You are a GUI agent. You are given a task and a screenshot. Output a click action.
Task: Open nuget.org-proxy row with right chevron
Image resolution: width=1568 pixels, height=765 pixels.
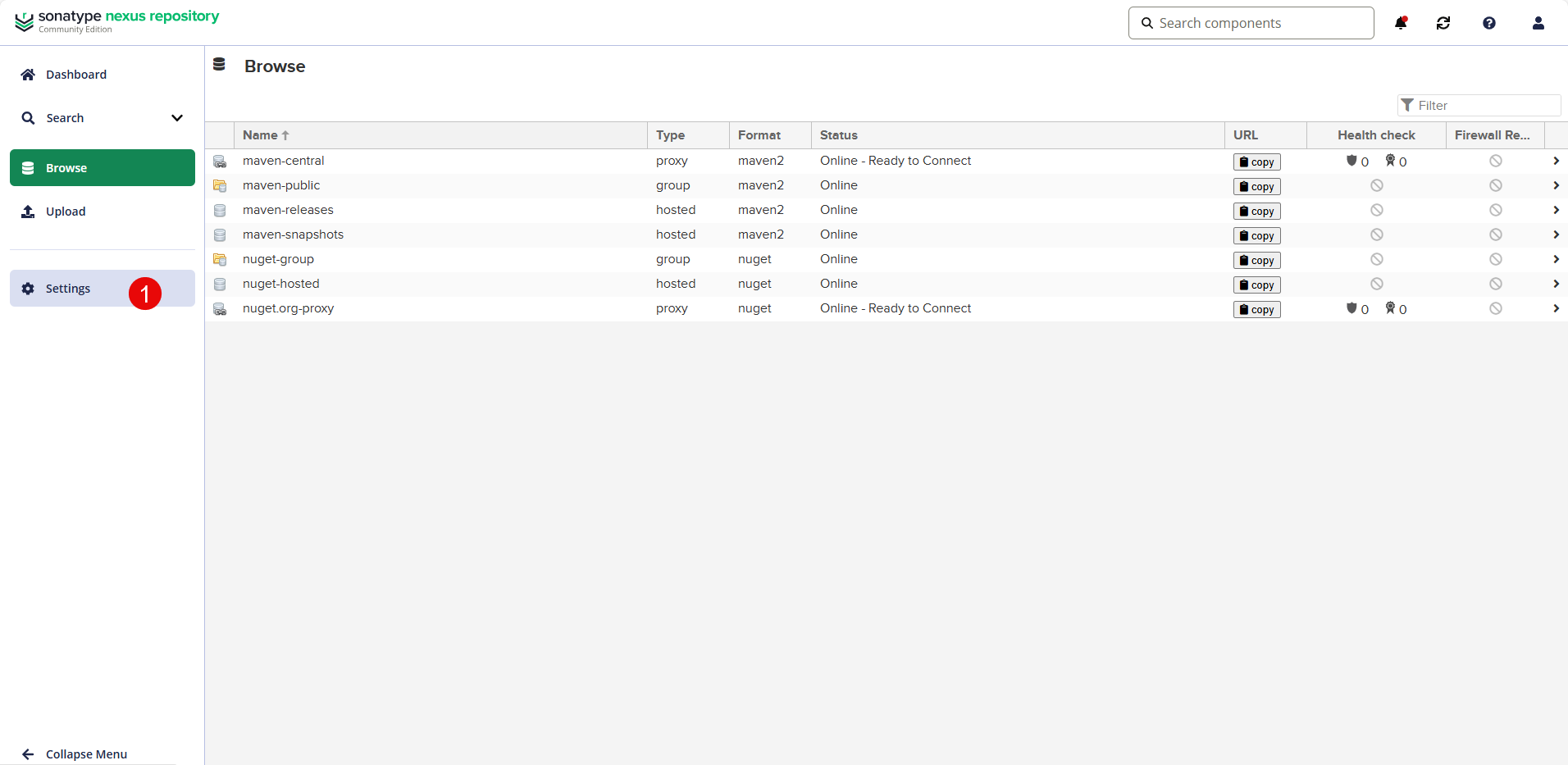[x=1556, y=309]
